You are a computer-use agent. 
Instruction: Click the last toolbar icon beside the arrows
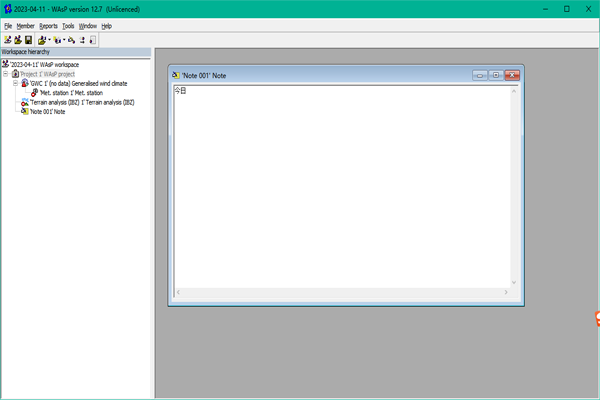[93, 40]
